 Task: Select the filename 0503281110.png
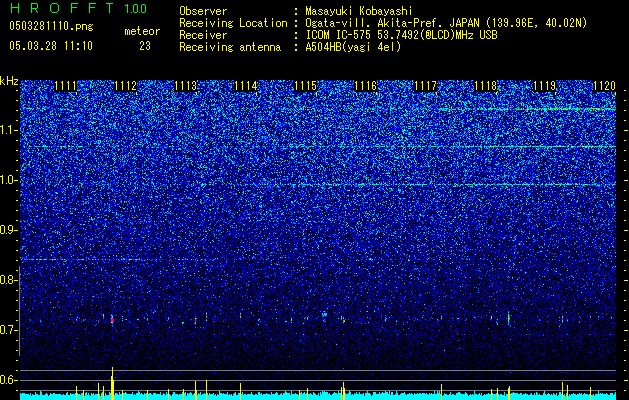point(51,26)
